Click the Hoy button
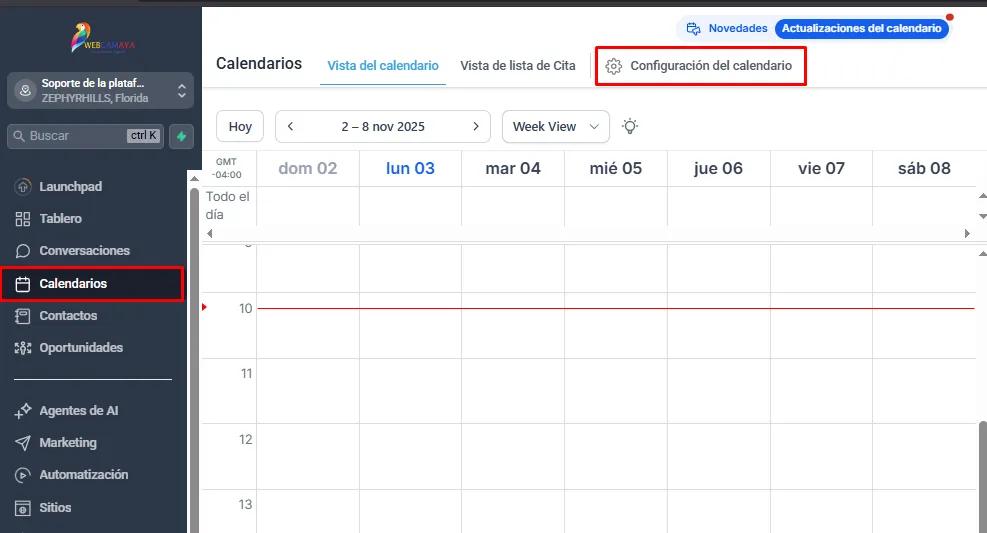The image size is (987, 533). 240,126
